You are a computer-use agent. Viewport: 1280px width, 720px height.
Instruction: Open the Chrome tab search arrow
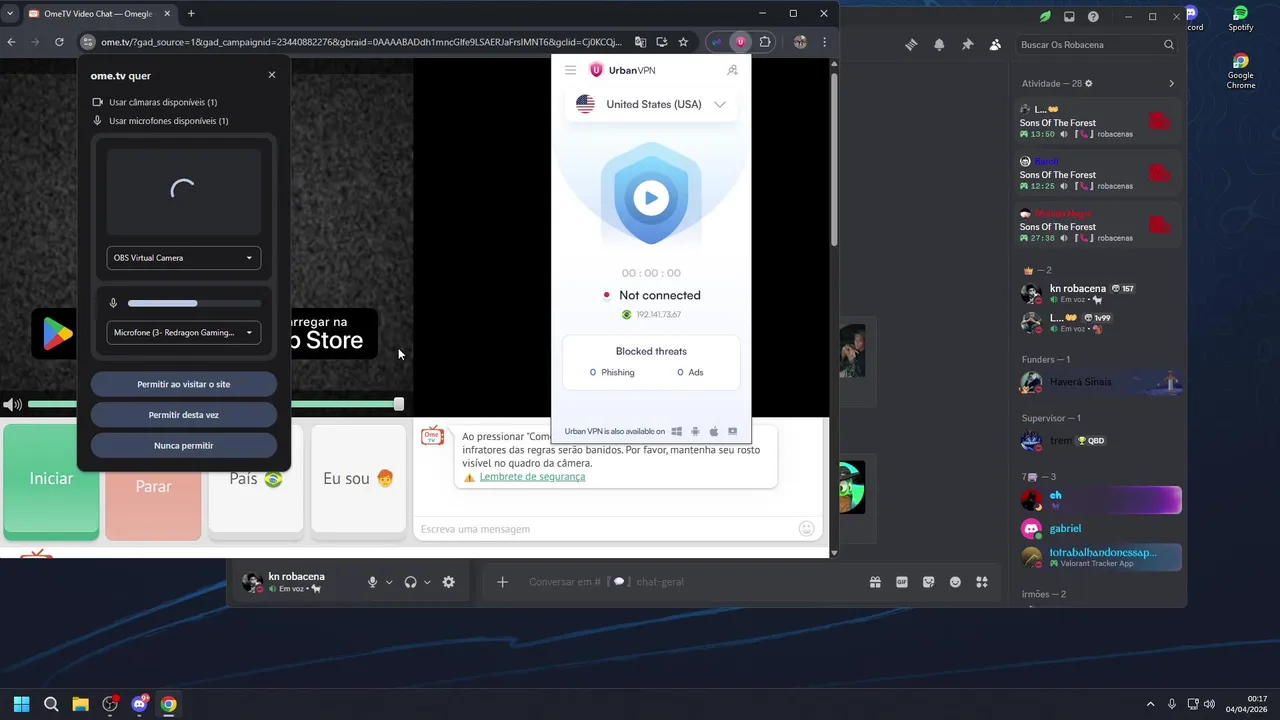9,14
